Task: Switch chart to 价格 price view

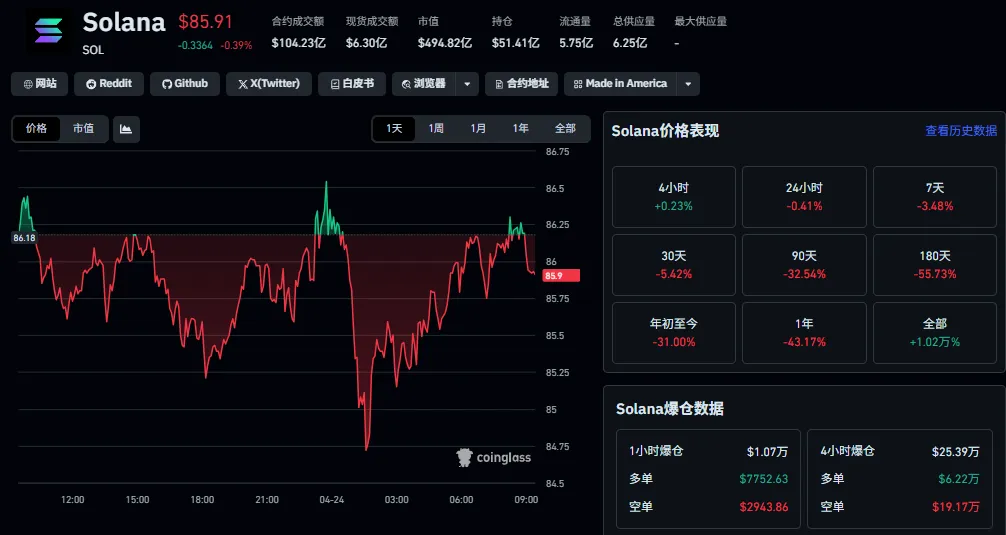Action: click(37, 129)
